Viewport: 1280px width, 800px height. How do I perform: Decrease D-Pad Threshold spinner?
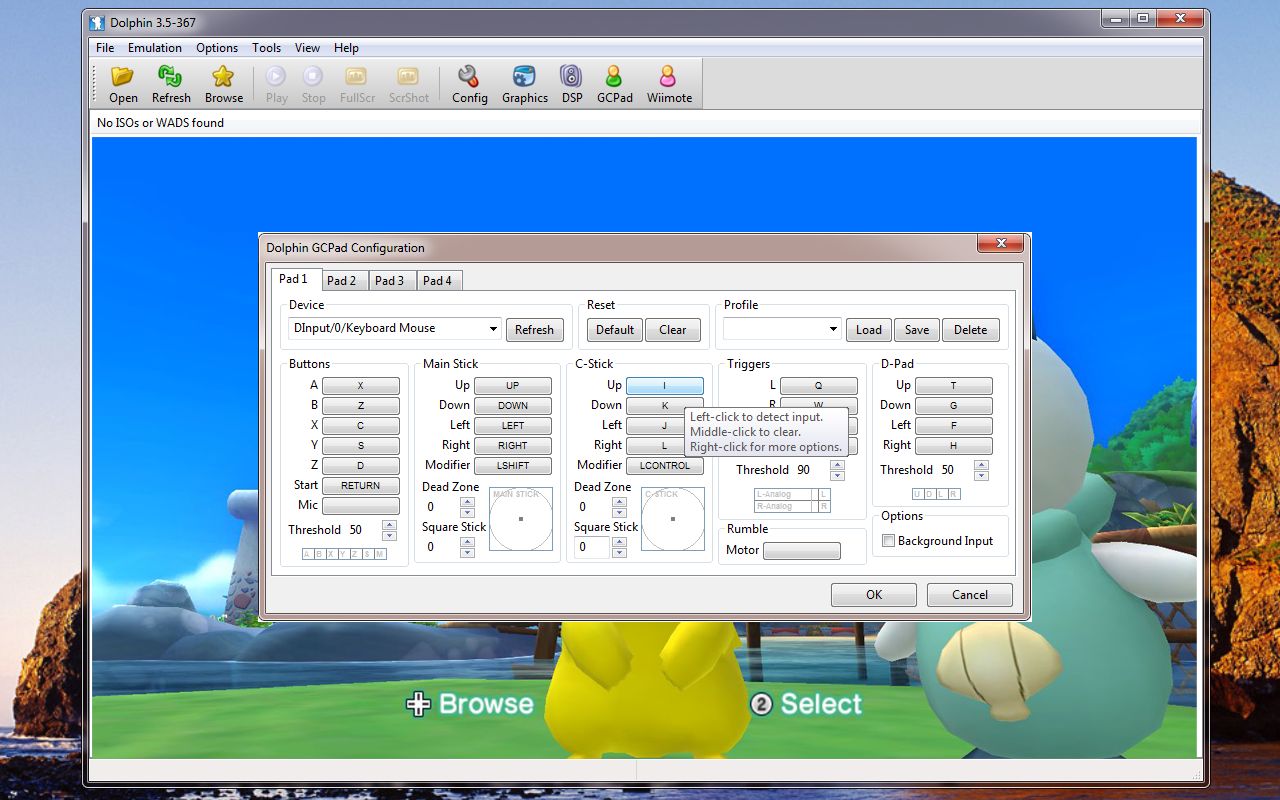point(982,476)
